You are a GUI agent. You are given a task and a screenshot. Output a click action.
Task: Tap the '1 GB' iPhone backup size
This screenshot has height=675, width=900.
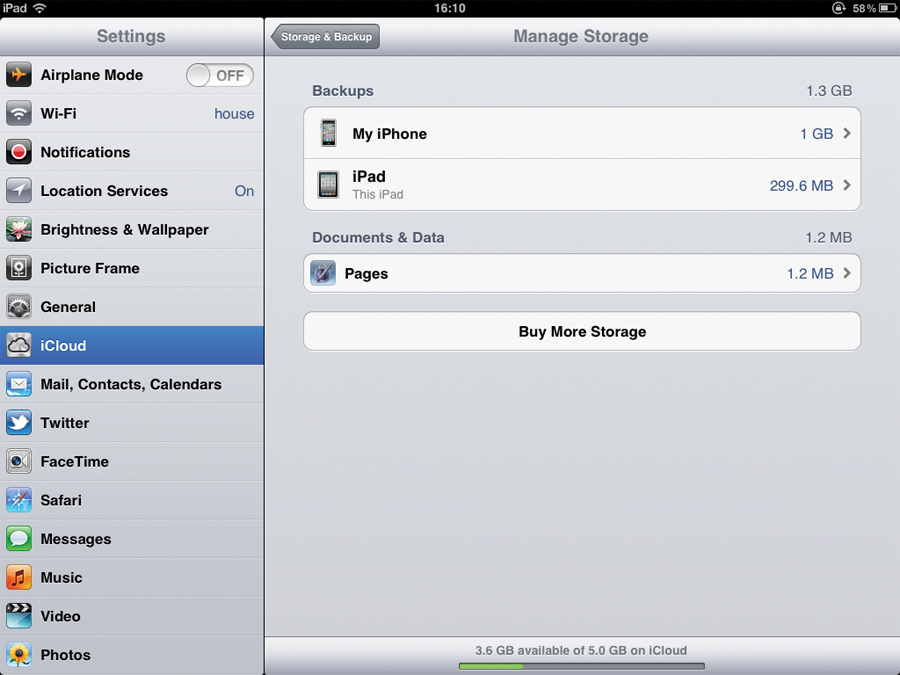coord(816,134)
